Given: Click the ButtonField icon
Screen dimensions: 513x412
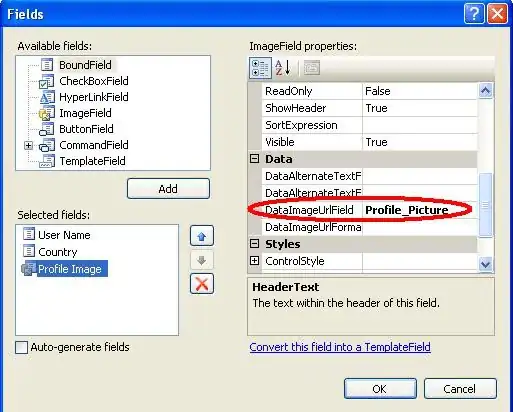Looking at the screenshot, I should [46, 129].
